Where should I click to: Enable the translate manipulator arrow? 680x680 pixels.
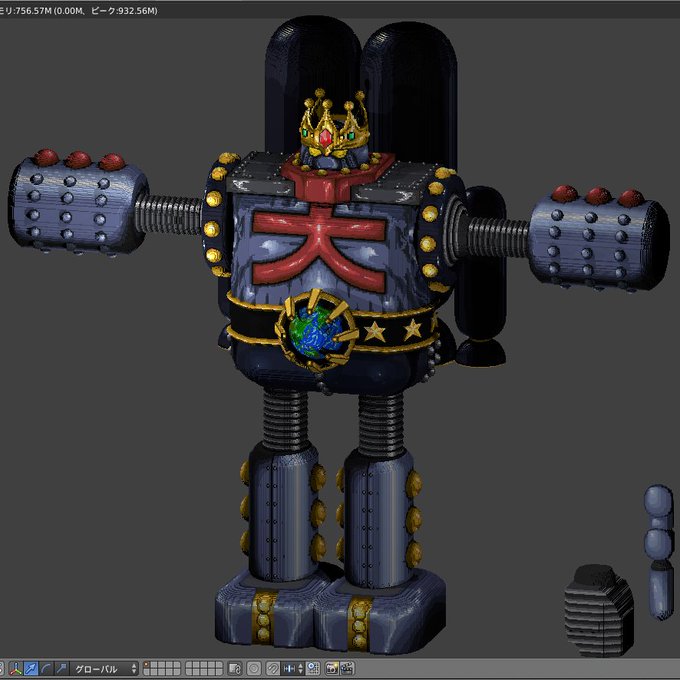point(31,668)
